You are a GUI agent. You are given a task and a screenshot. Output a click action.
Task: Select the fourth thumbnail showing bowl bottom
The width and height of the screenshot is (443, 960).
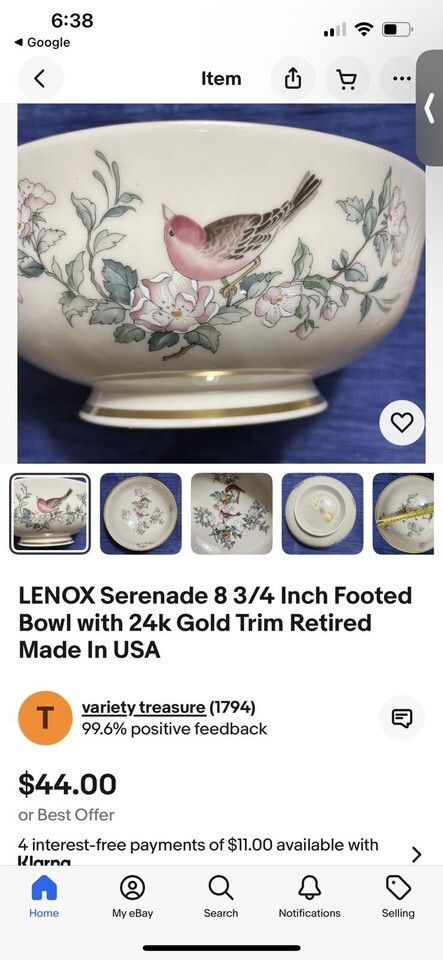(322, 514)
